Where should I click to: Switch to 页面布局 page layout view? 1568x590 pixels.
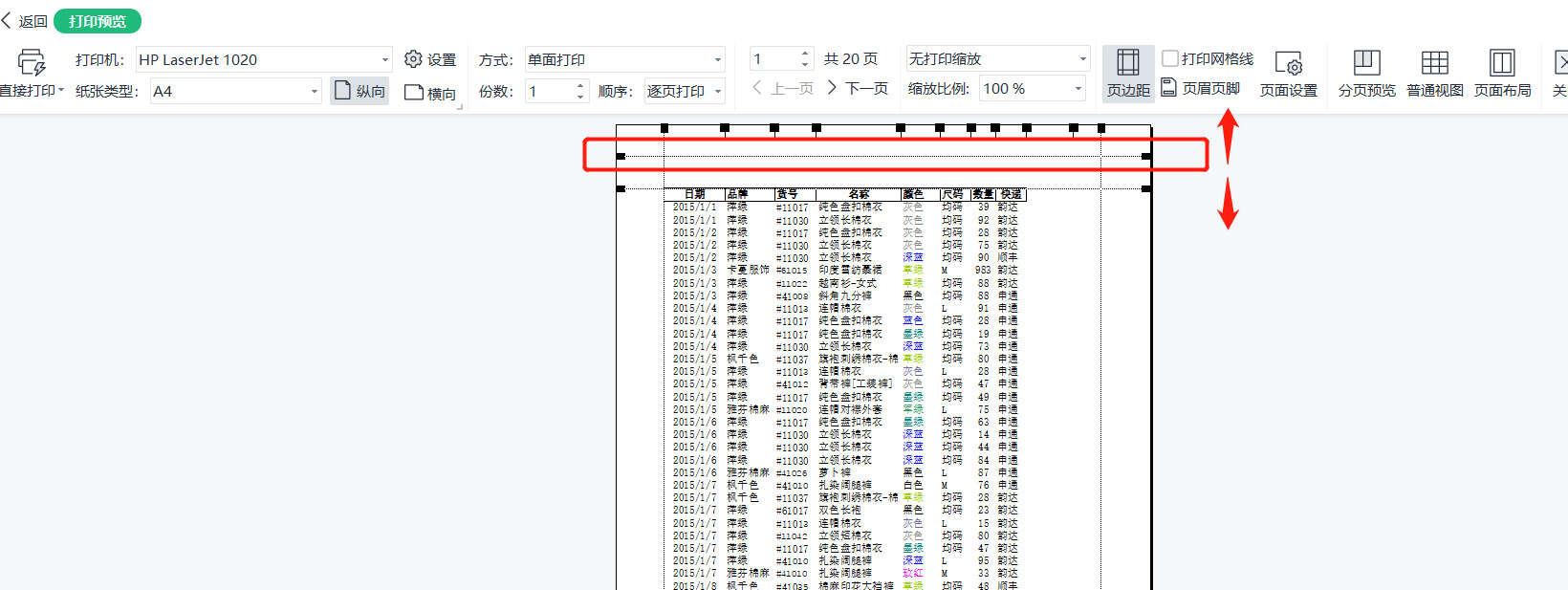coord(1503,73)
